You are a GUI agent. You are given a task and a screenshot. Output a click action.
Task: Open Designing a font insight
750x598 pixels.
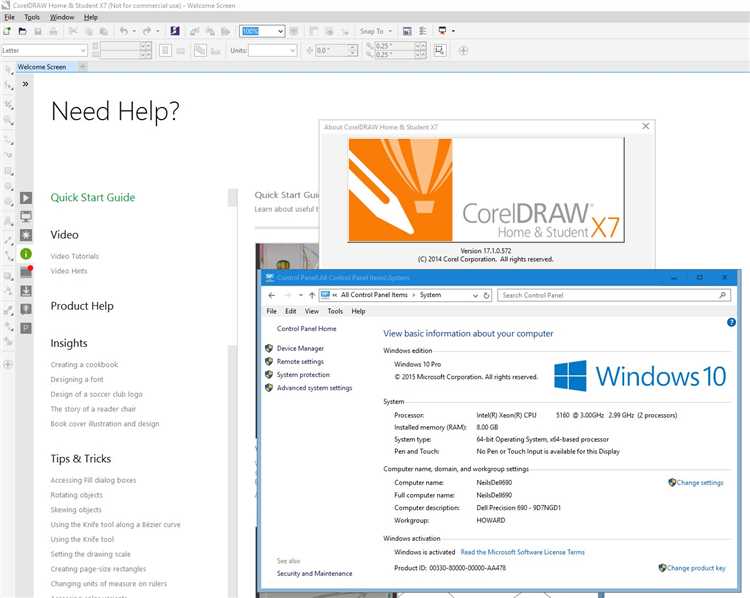(x=77, y=379)
